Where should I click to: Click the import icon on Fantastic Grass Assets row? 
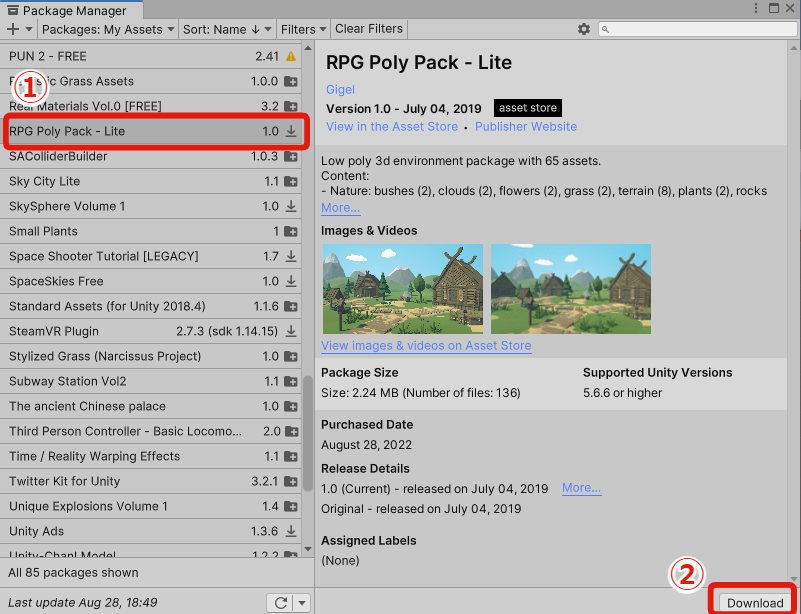(x=291, y=81)
